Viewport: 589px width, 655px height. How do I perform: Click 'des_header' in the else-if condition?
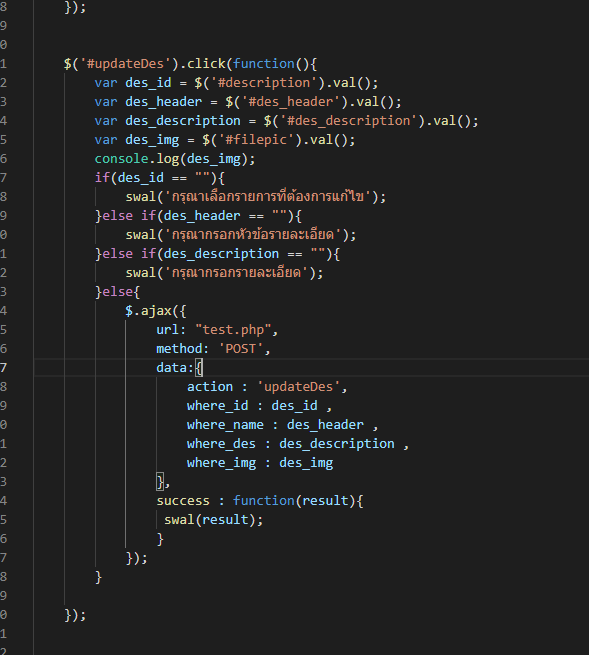coord(202,216)
